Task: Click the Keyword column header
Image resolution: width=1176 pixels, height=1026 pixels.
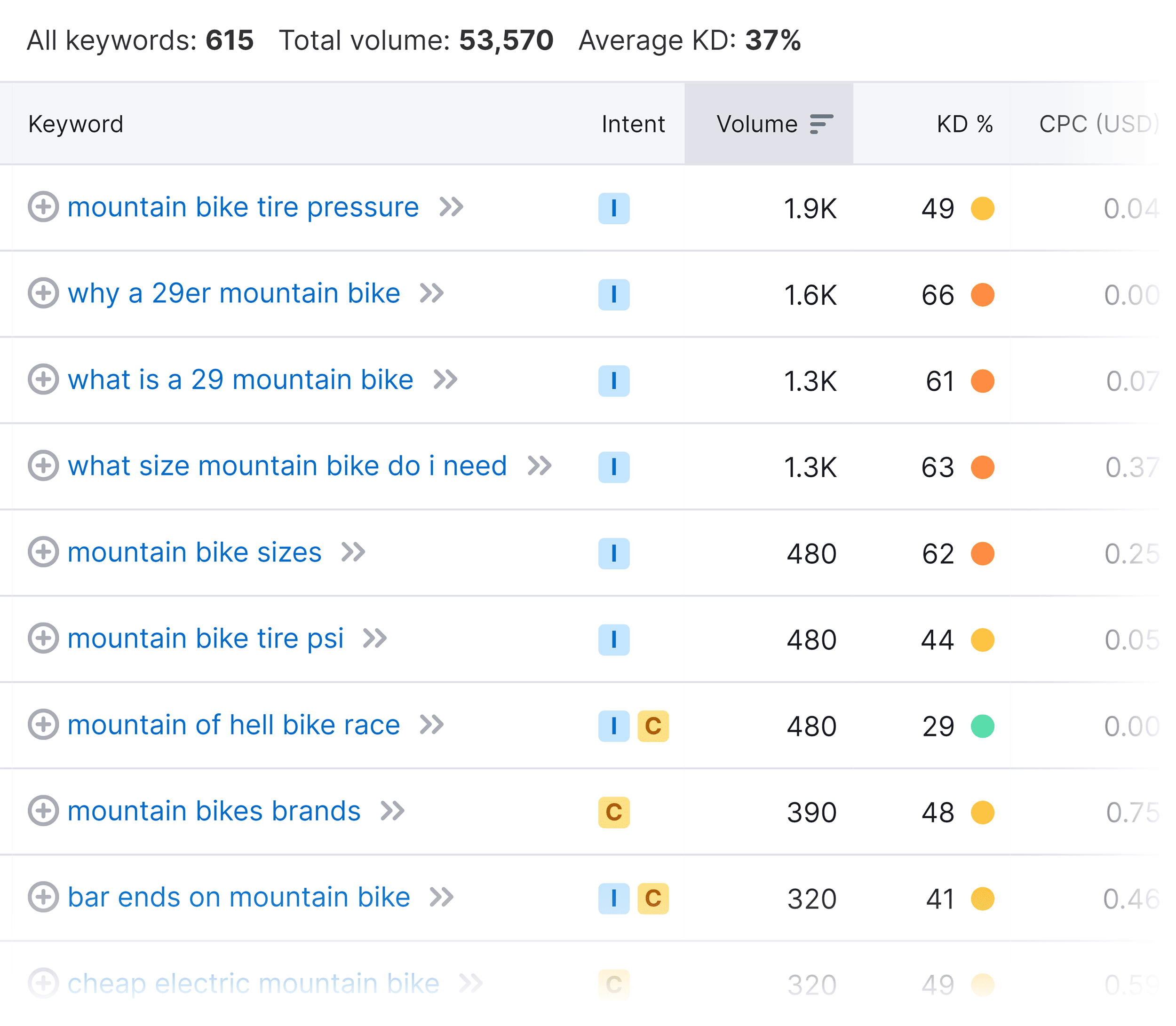Action: [x=76, y=124]
